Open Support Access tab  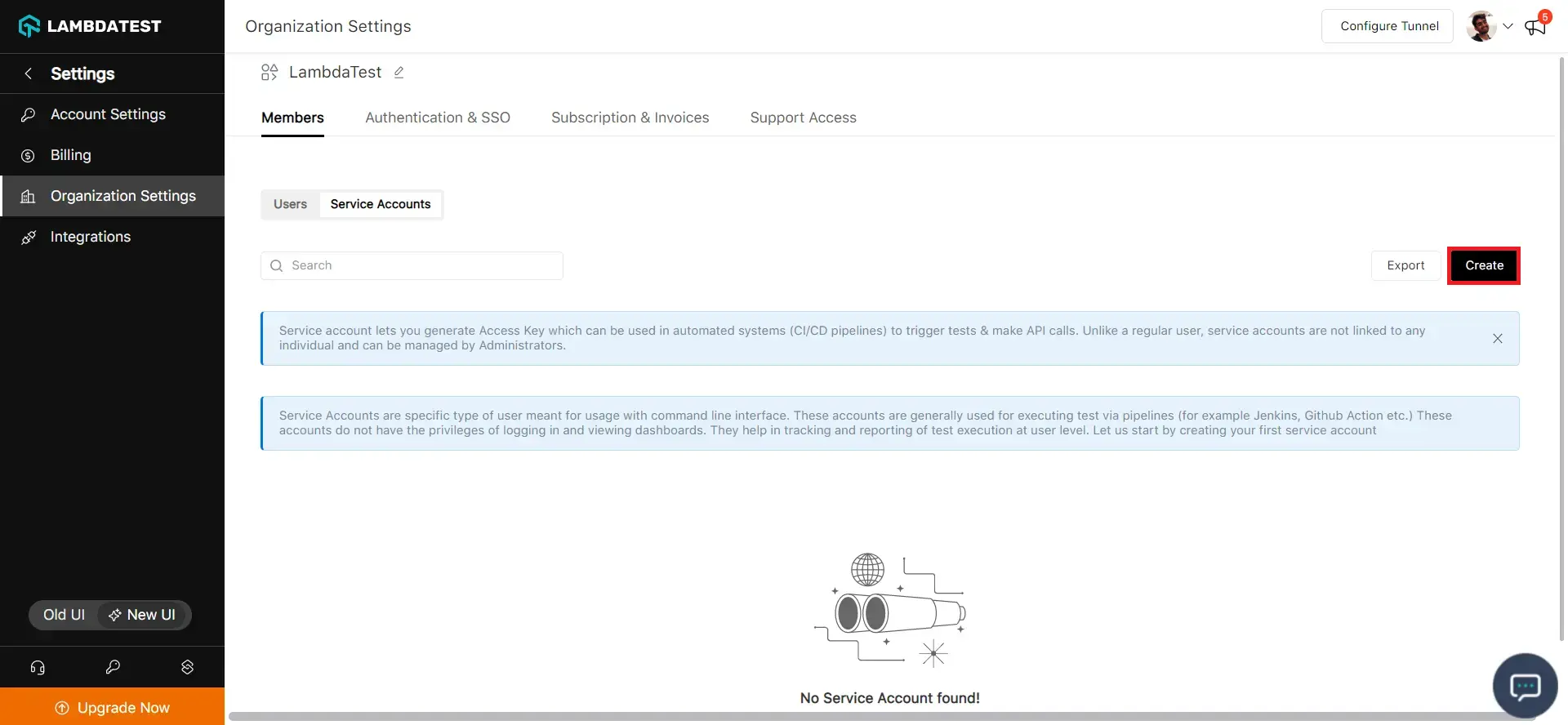click(803, 118)
